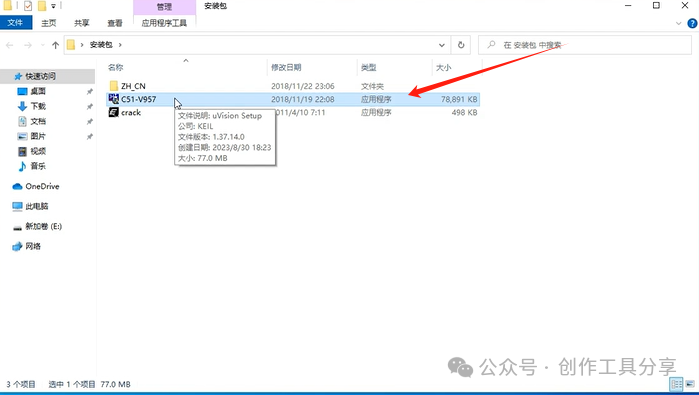Click the crack file icon
This screenshot has width=699, height=395.
(114, 112)
